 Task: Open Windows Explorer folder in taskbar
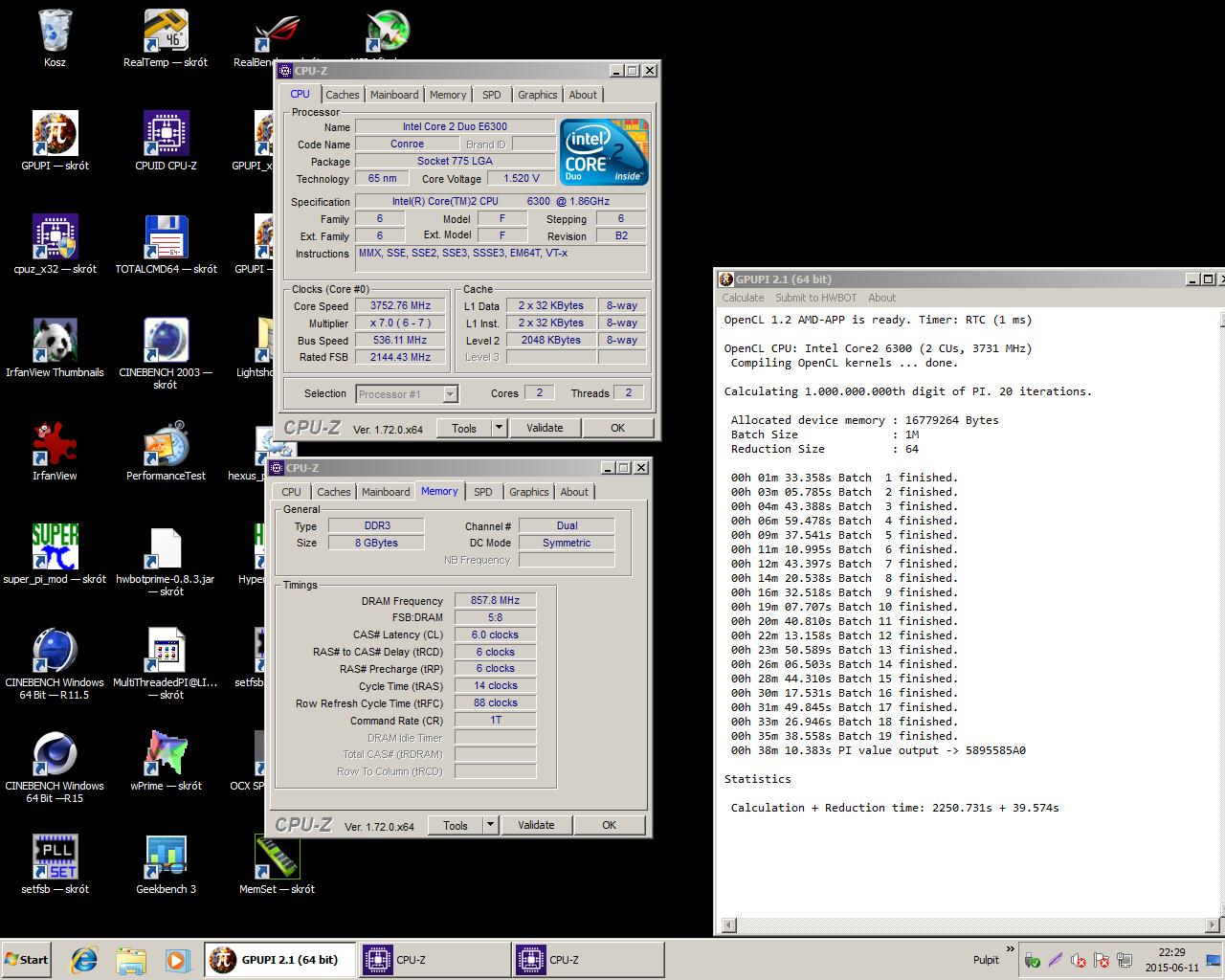(130, 960)
